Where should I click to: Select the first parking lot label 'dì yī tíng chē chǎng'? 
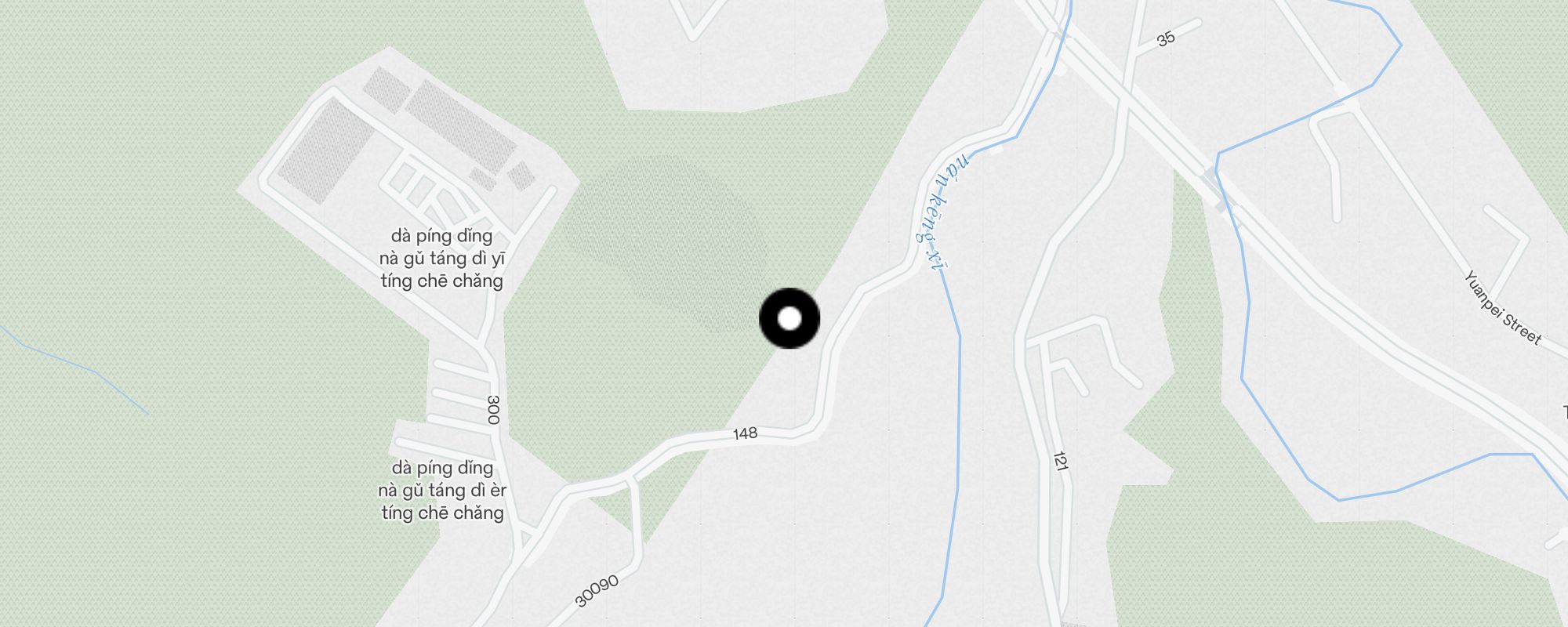(442, 259)
